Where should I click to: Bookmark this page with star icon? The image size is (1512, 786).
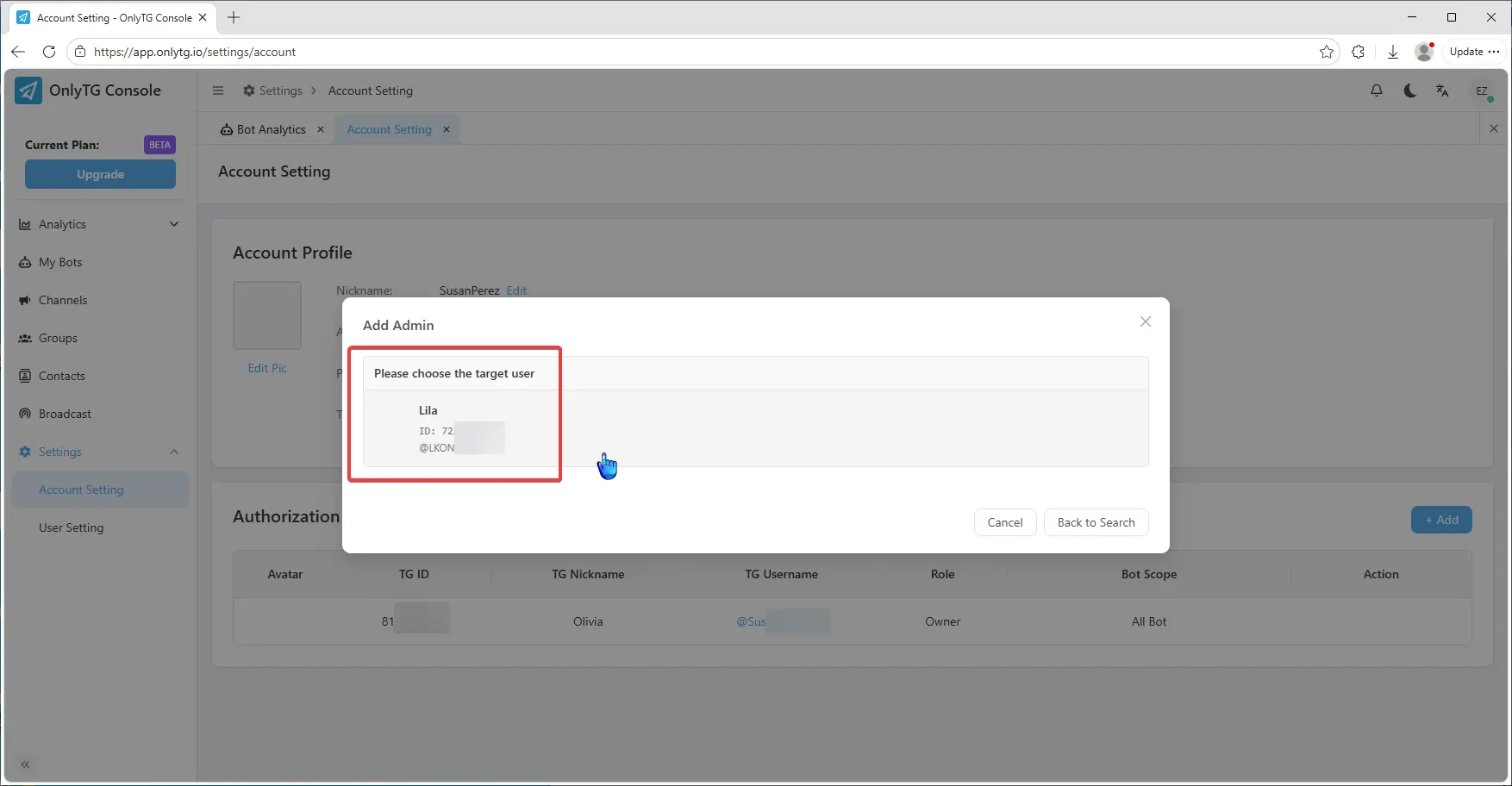[1327, 52]
